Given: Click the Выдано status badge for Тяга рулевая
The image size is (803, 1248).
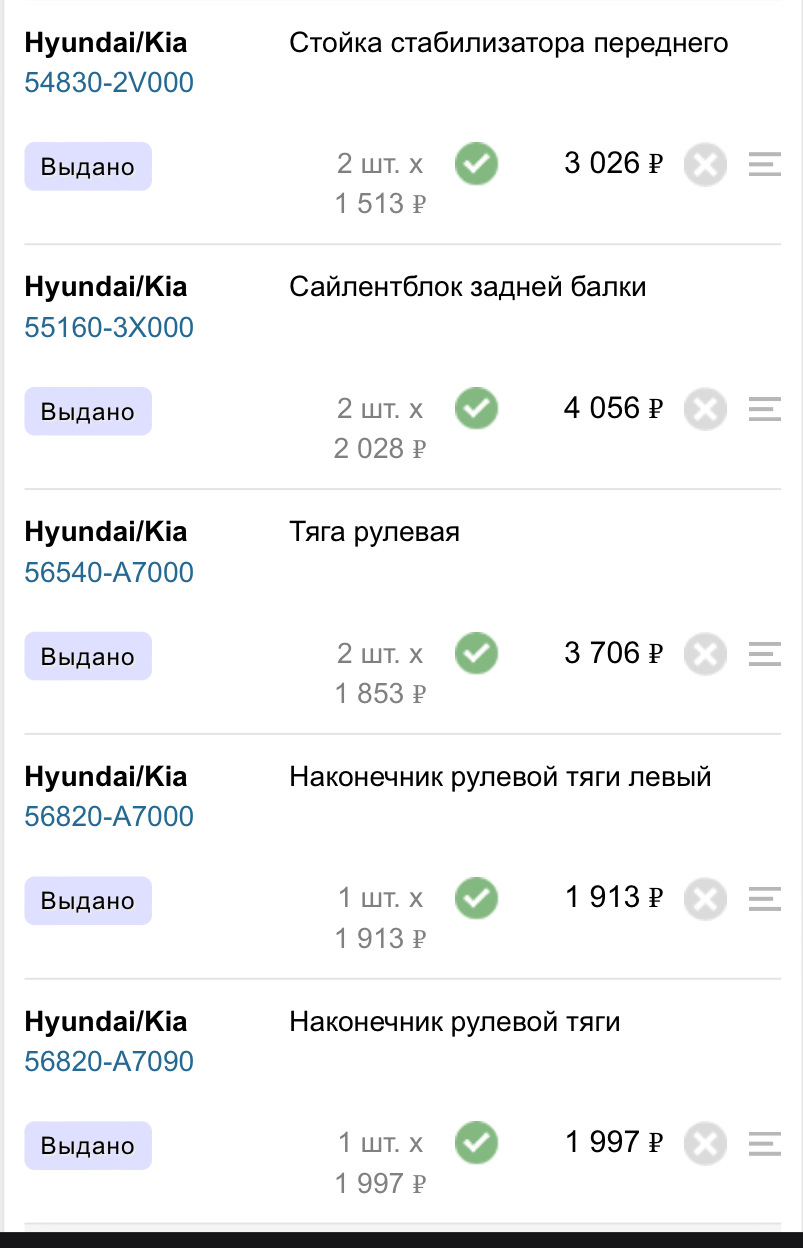Looking at the screenshot, I should (x=87, y=655).
